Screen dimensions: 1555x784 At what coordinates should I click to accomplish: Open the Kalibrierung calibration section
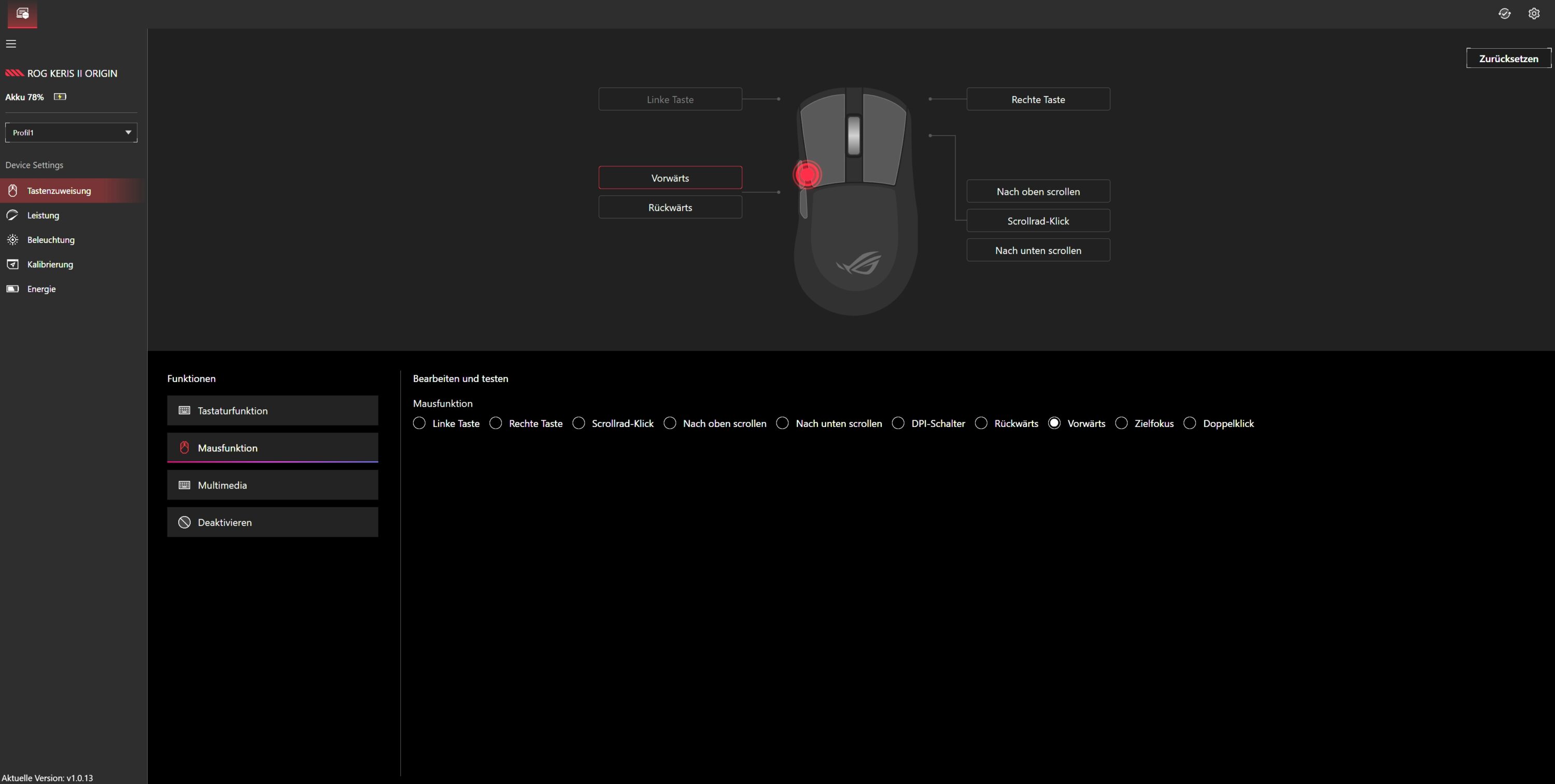[x=50, y=264]
